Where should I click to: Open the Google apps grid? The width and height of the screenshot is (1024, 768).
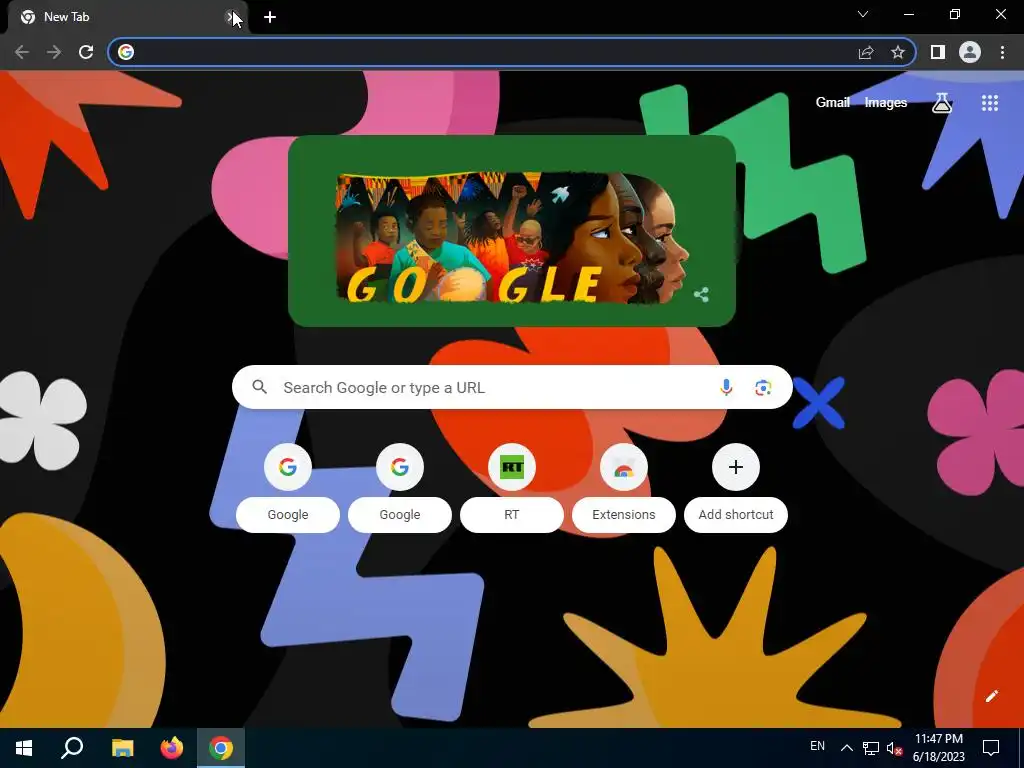point(990,103)
